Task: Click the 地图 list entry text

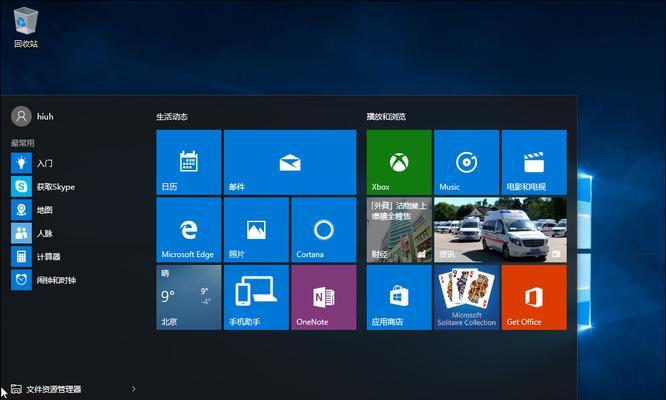Action: pos(45,210)
